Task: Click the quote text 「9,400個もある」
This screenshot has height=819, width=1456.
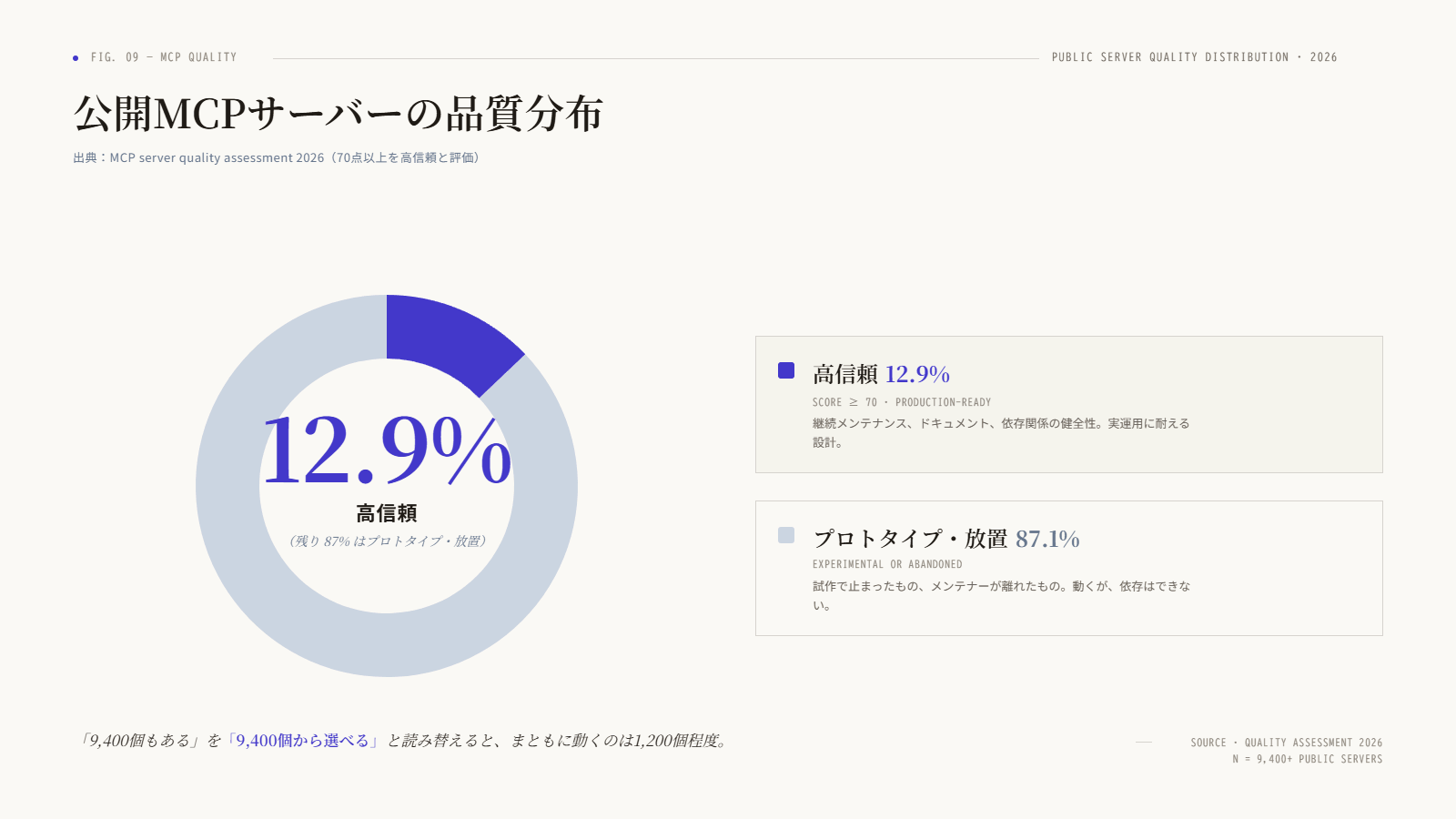Action: tap(140, 741)
